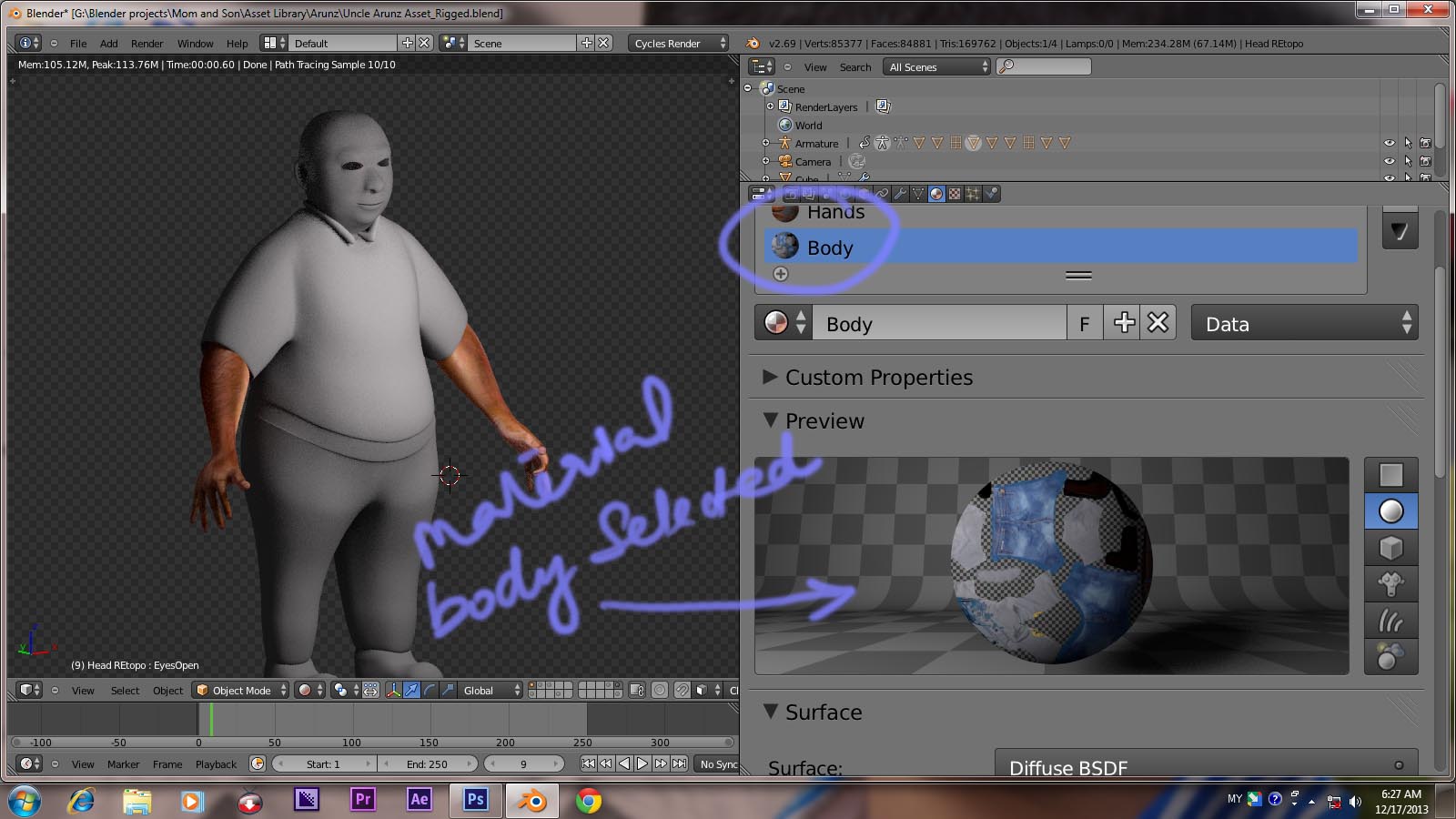Toggle Camera visibility eye in outliner

click(x=1390, y=161)
